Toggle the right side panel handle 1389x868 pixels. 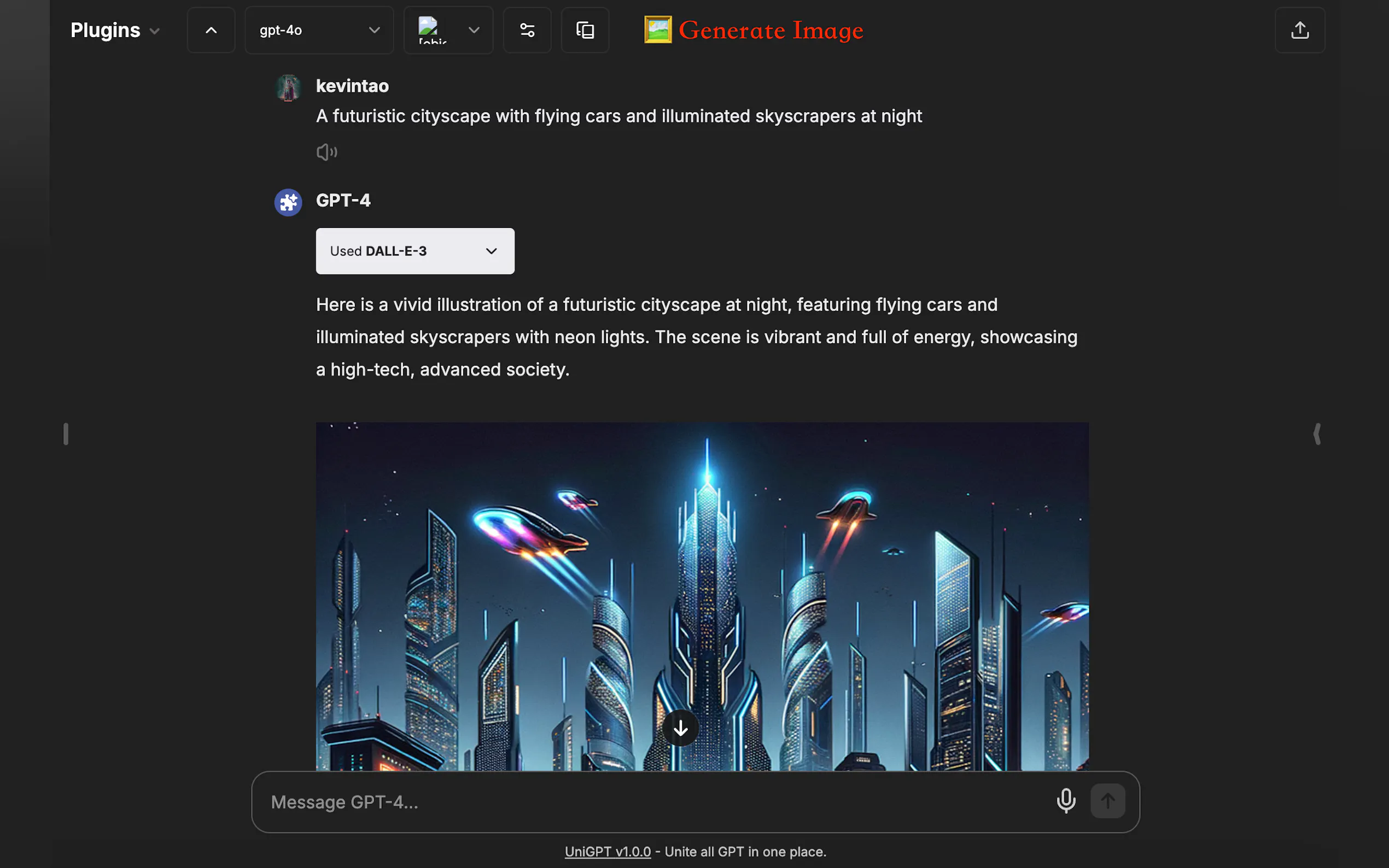[1317, 434]
